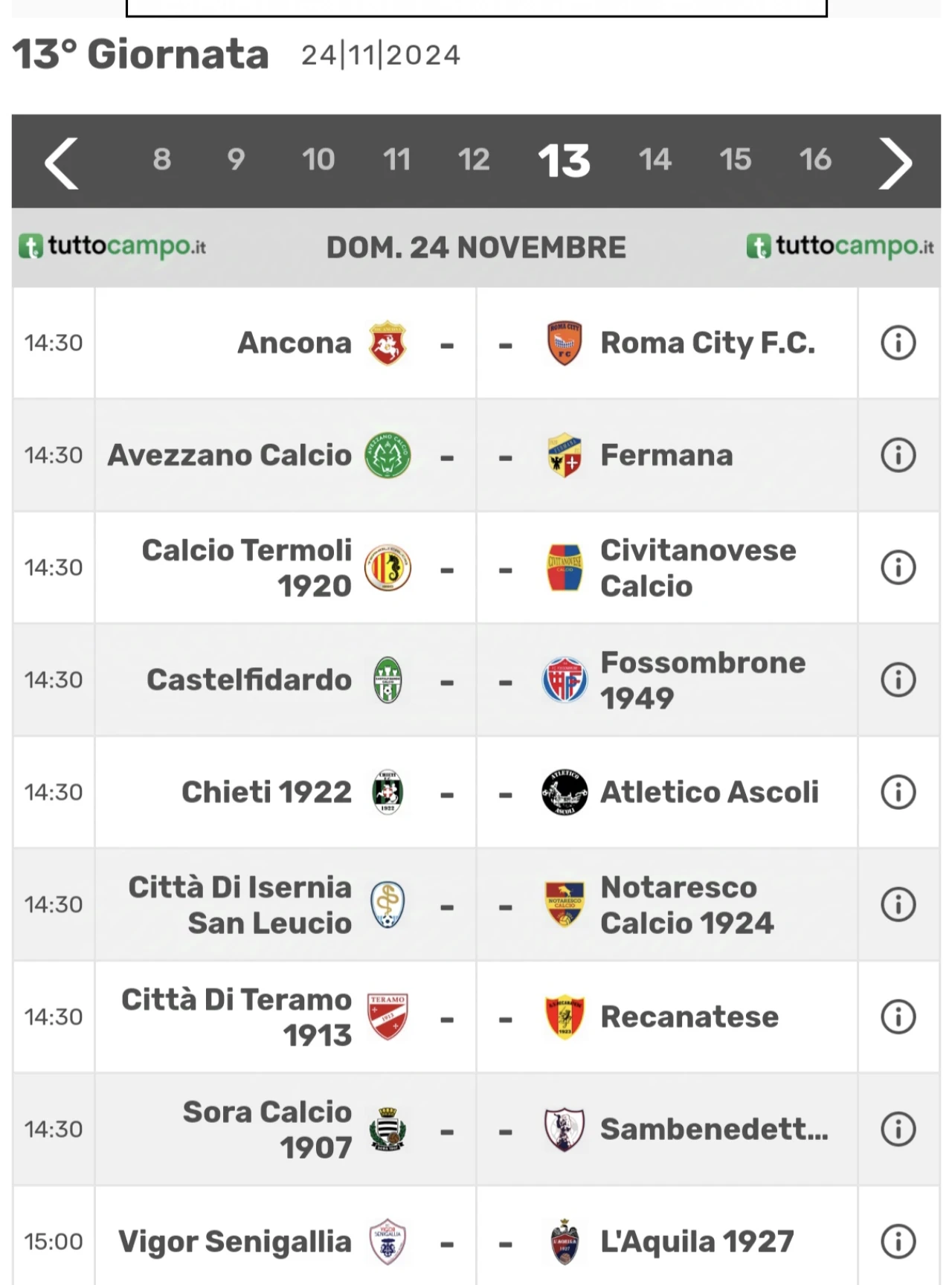The image size is (952, 1285).
Task: Select matchday 16 in the round selector
Action: tap(815, 160)
